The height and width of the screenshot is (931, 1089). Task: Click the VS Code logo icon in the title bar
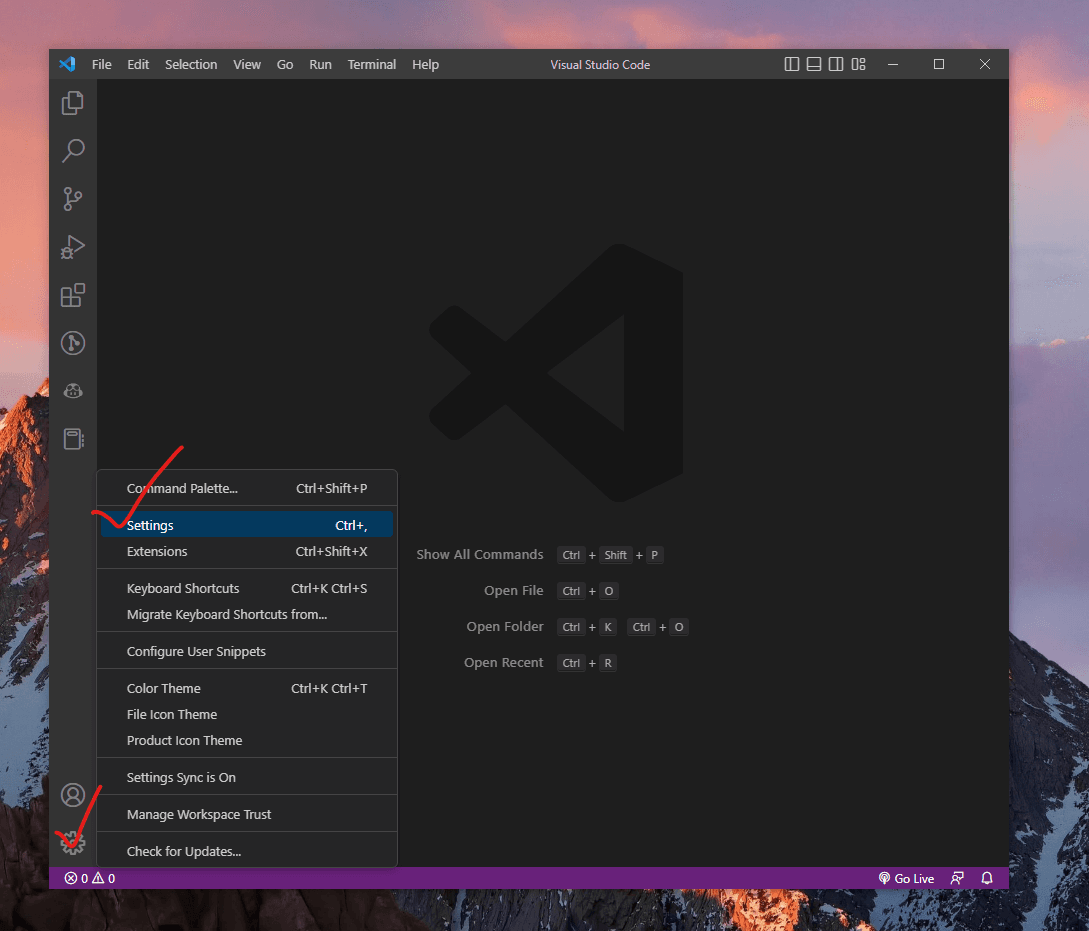coord(67,65)
